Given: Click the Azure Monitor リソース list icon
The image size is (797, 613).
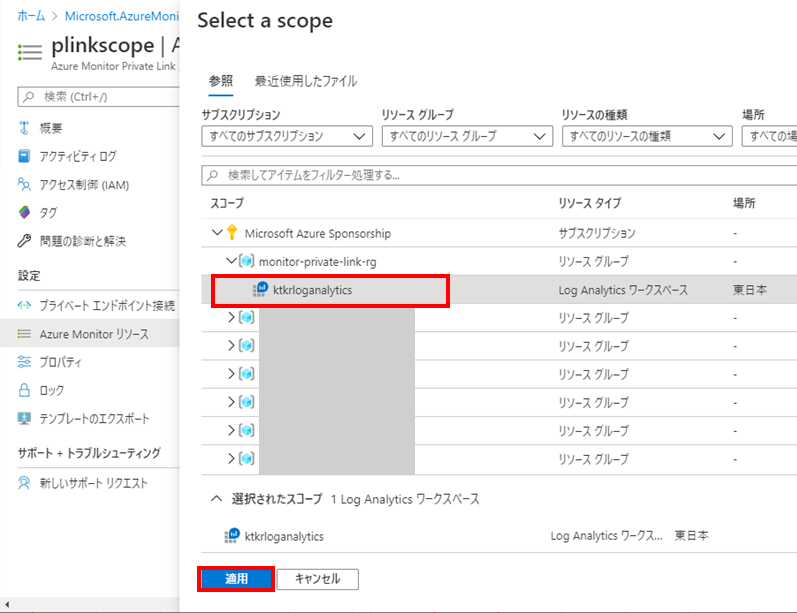Looking at the screenshot, I should [24, 334].
